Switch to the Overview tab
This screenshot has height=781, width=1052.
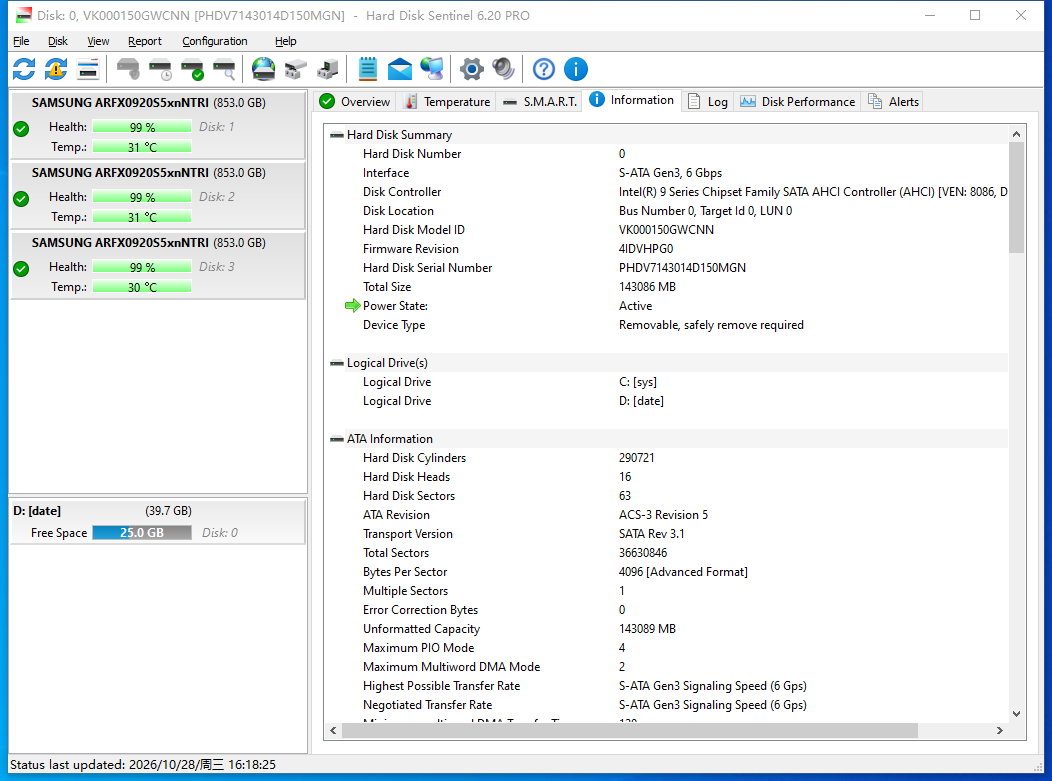coord(355,101)
